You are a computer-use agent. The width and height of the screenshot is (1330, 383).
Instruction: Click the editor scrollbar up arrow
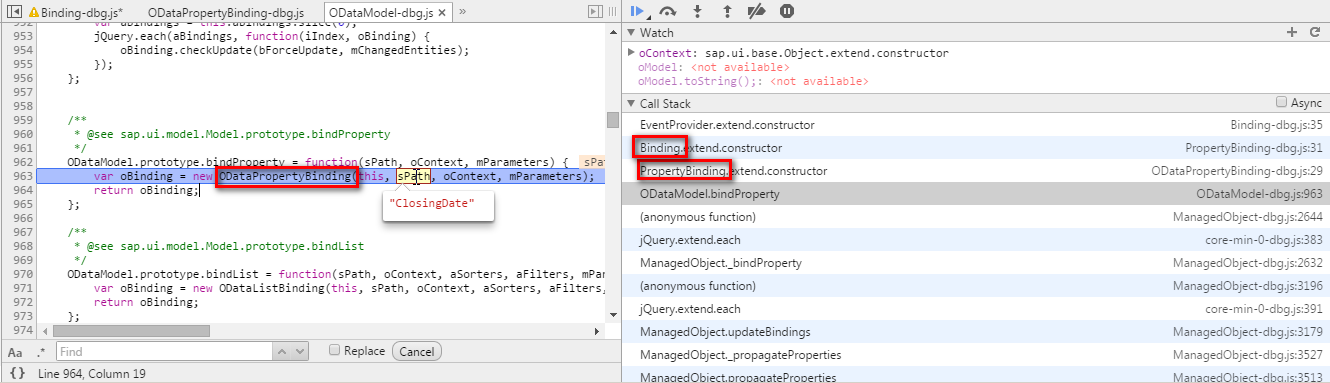[613, 32]
